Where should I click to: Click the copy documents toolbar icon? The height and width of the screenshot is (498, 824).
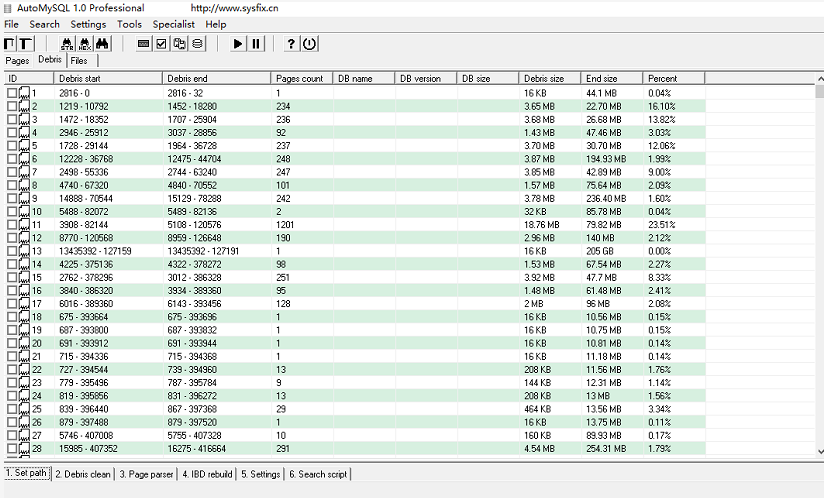pyautogui.click(x=179, y=44)
